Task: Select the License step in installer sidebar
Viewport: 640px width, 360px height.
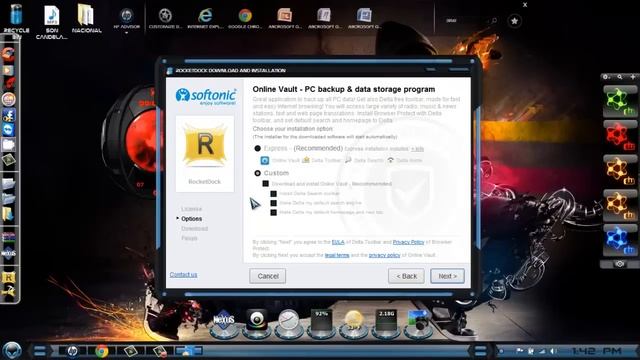Action: point(191,209)
